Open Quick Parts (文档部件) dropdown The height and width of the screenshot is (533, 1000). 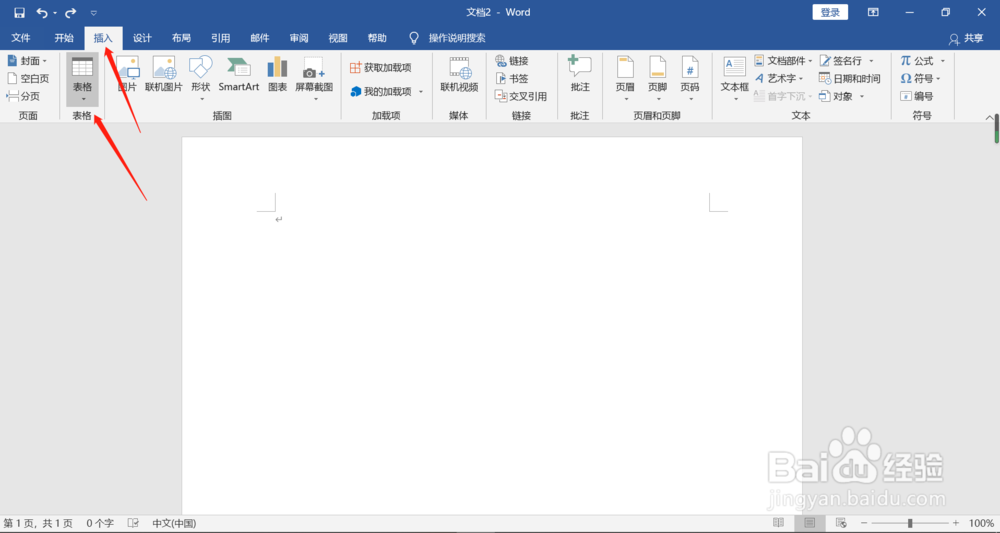pyautogui.click(x=783, y=61)
